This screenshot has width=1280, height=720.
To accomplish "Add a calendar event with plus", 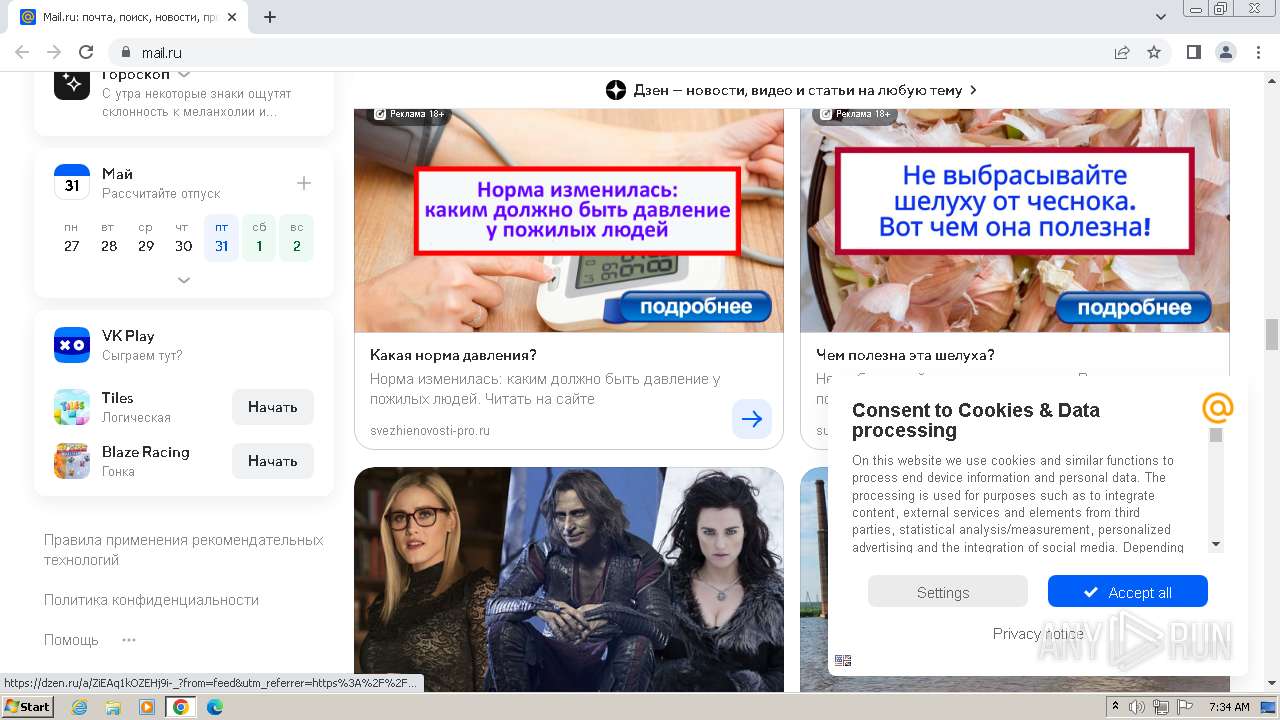I will click(304, 183).
